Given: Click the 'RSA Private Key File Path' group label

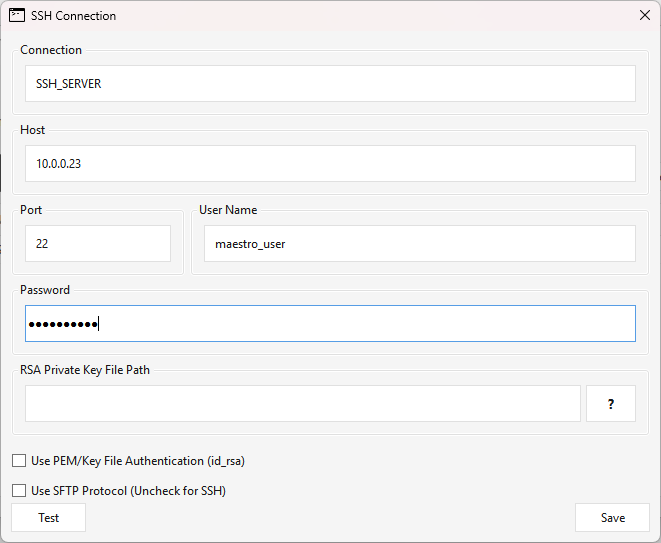Looking at the screenshot, I should point(85,370).
